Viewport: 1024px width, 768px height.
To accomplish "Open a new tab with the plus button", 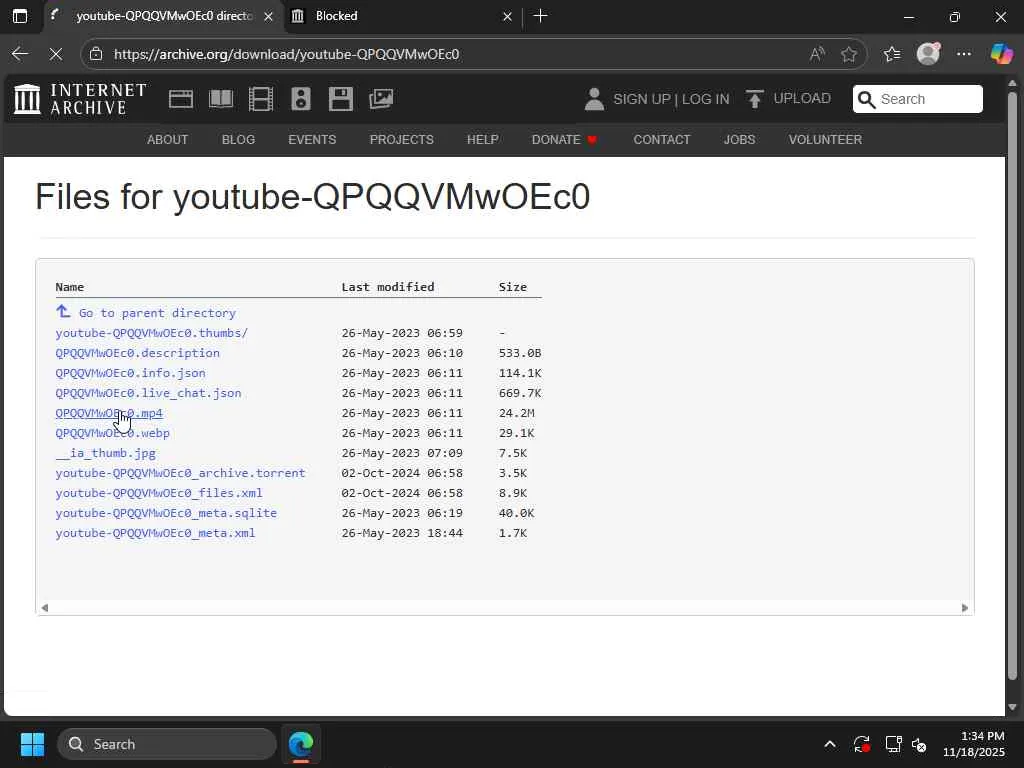I will click(541, 16).
